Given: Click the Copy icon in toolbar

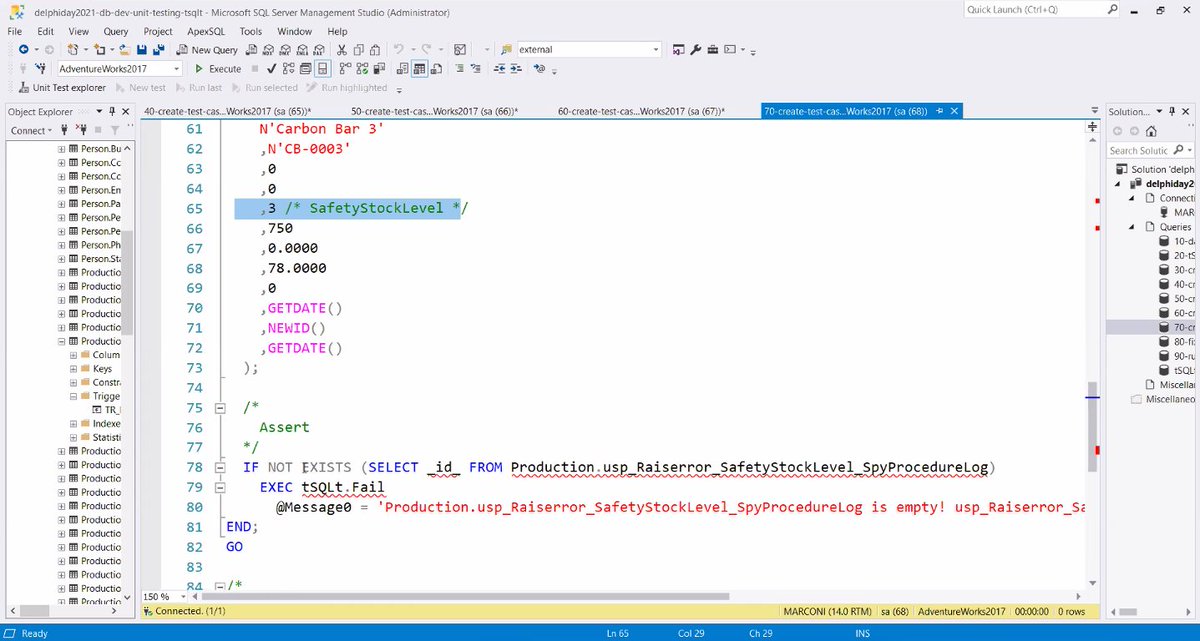Looking at the screenshot, I should click(359, 49).
